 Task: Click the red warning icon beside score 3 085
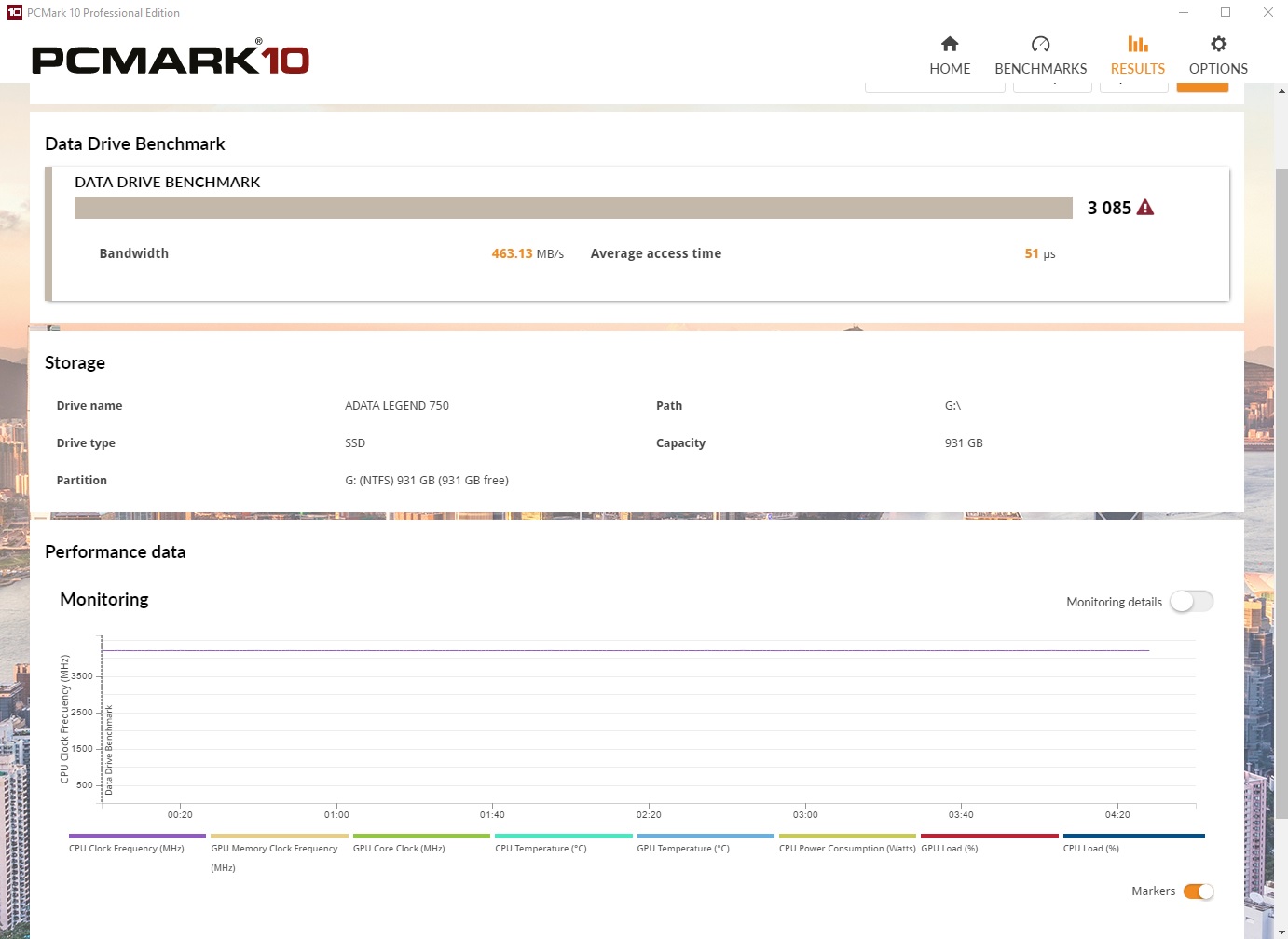tap(1145, 208)
